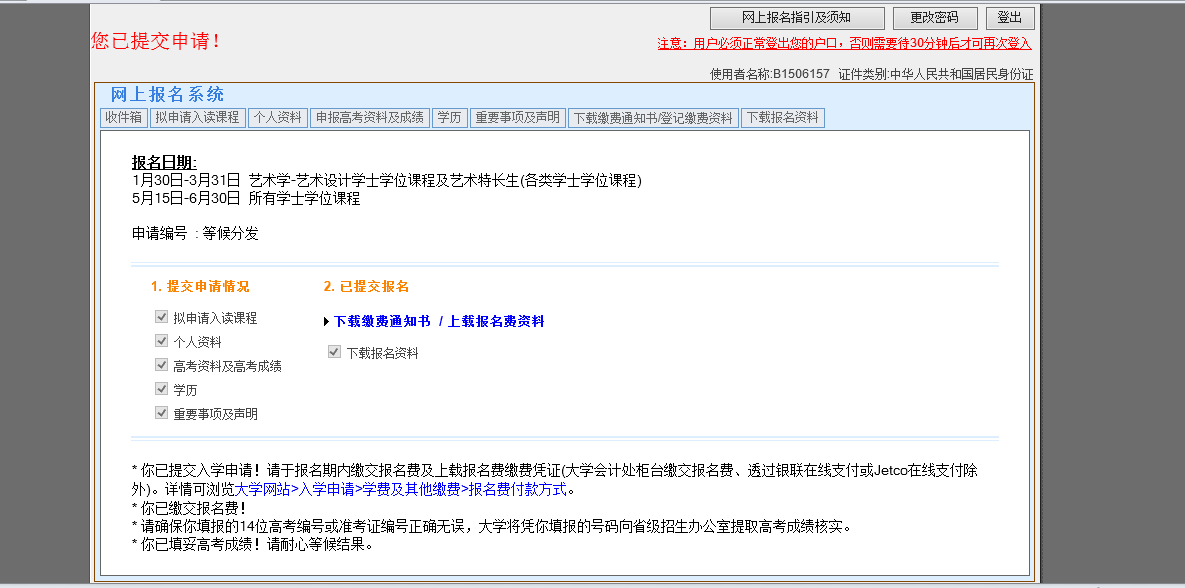This screenshot has height=588, width=1185.
Task: Open 大学网站>入学申请>学费及其他缴费>报名费付款方式 link
Action: click(x=400, y=490)
